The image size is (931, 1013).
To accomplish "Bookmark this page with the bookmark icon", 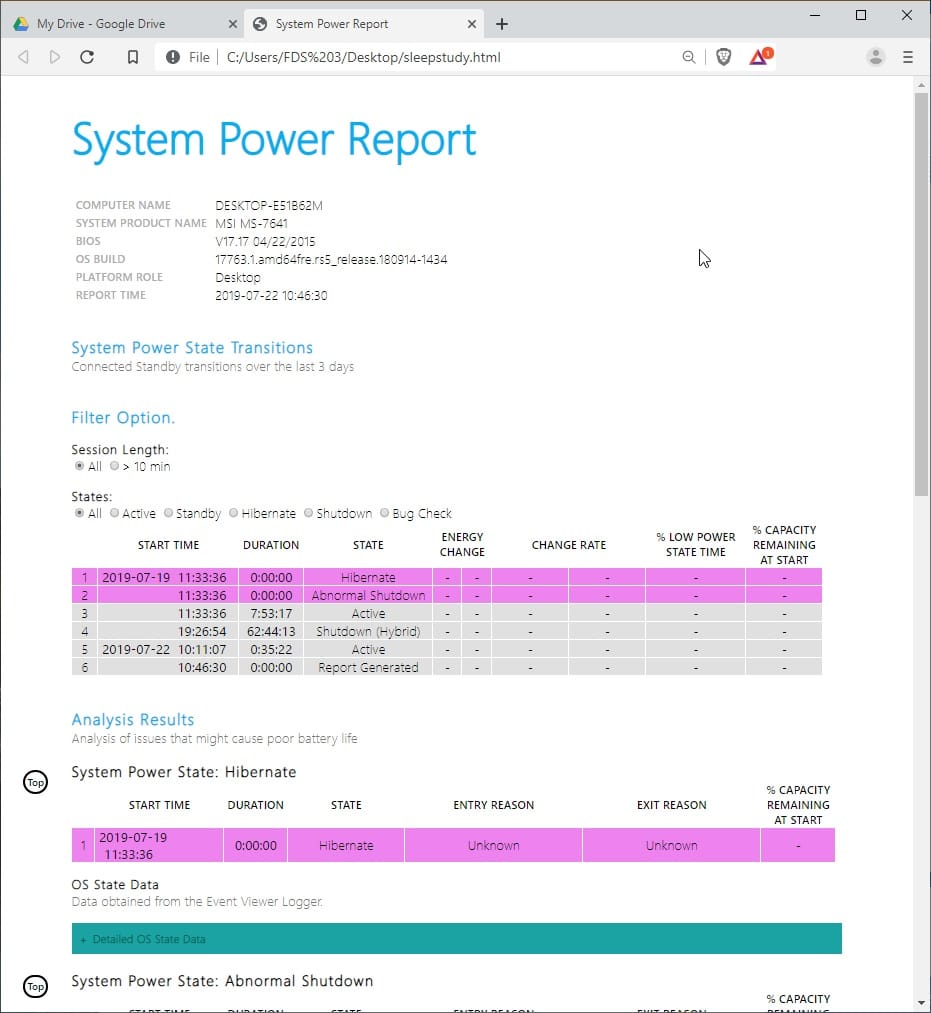I will (x=132, y=57).
